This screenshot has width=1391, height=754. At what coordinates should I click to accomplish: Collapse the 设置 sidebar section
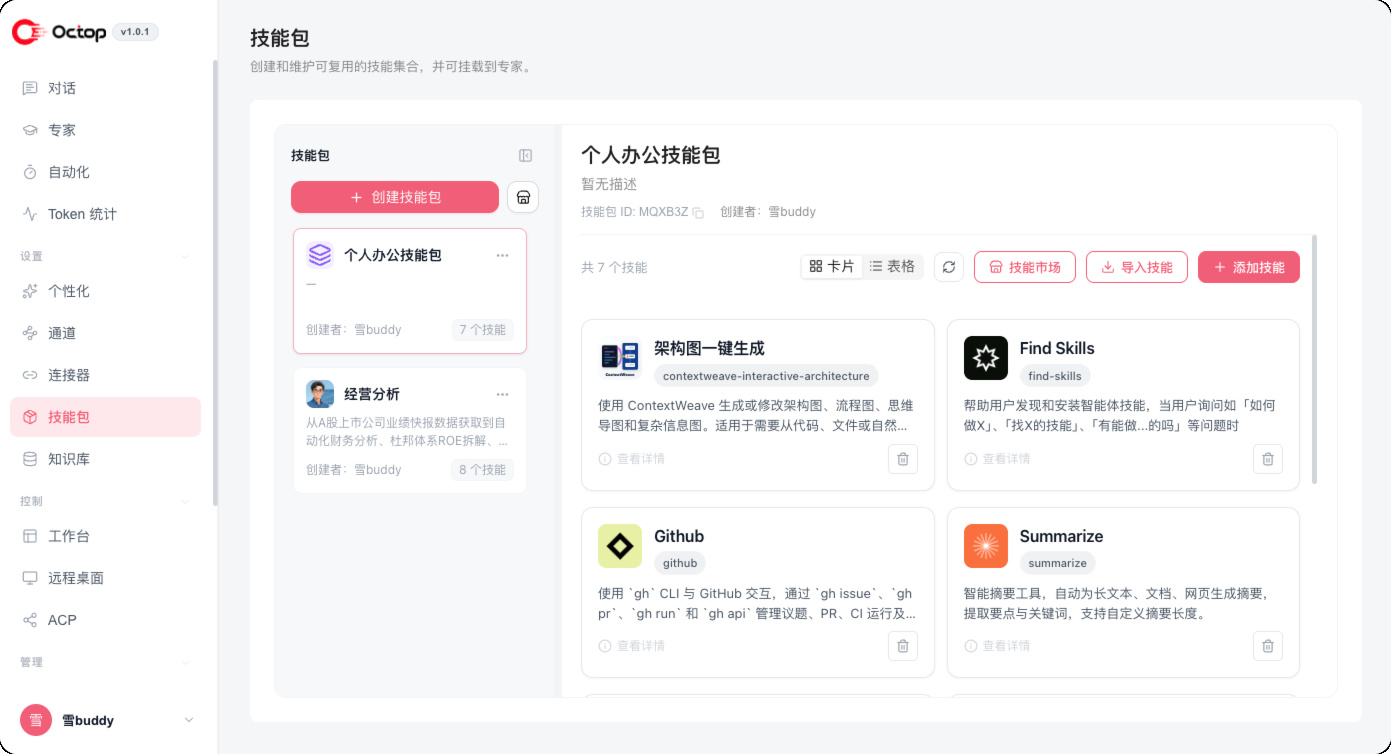(185, 257)
